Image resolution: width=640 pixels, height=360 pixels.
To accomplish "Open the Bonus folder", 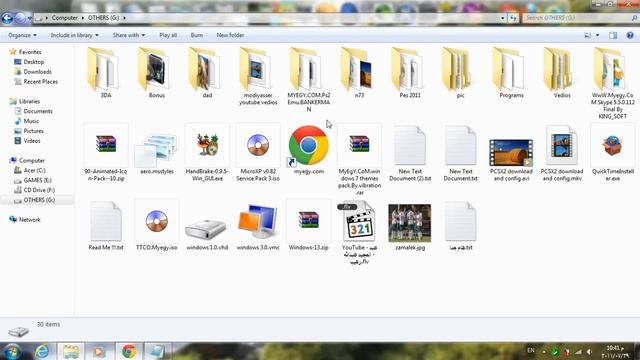I will tap(156, 73).
